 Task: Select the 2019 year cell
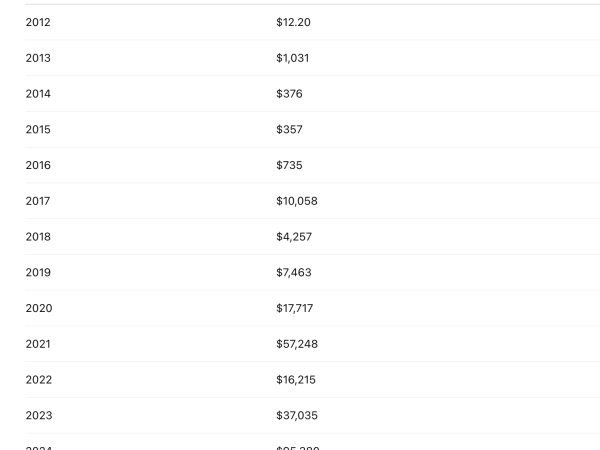click(x=38, y=272)
